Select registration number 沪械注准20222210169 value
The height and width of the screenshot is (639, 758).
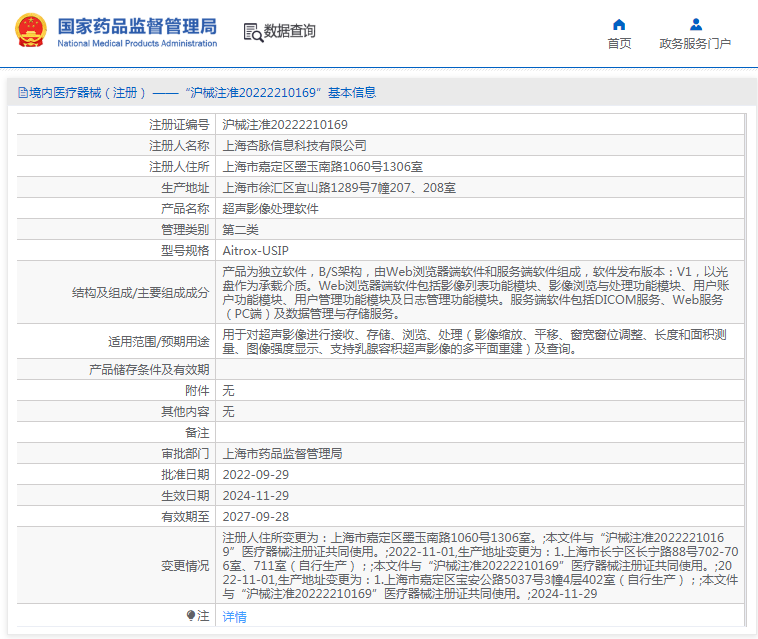pyautogui.click(x=285, y=125)
